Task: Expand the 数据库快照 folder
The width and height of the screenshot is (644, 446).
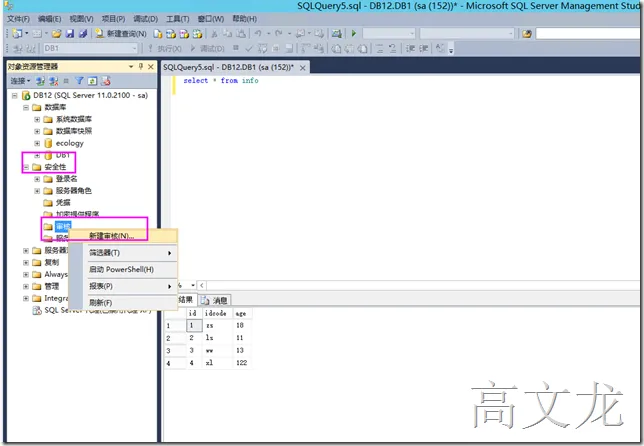Action: coord(37,131)
